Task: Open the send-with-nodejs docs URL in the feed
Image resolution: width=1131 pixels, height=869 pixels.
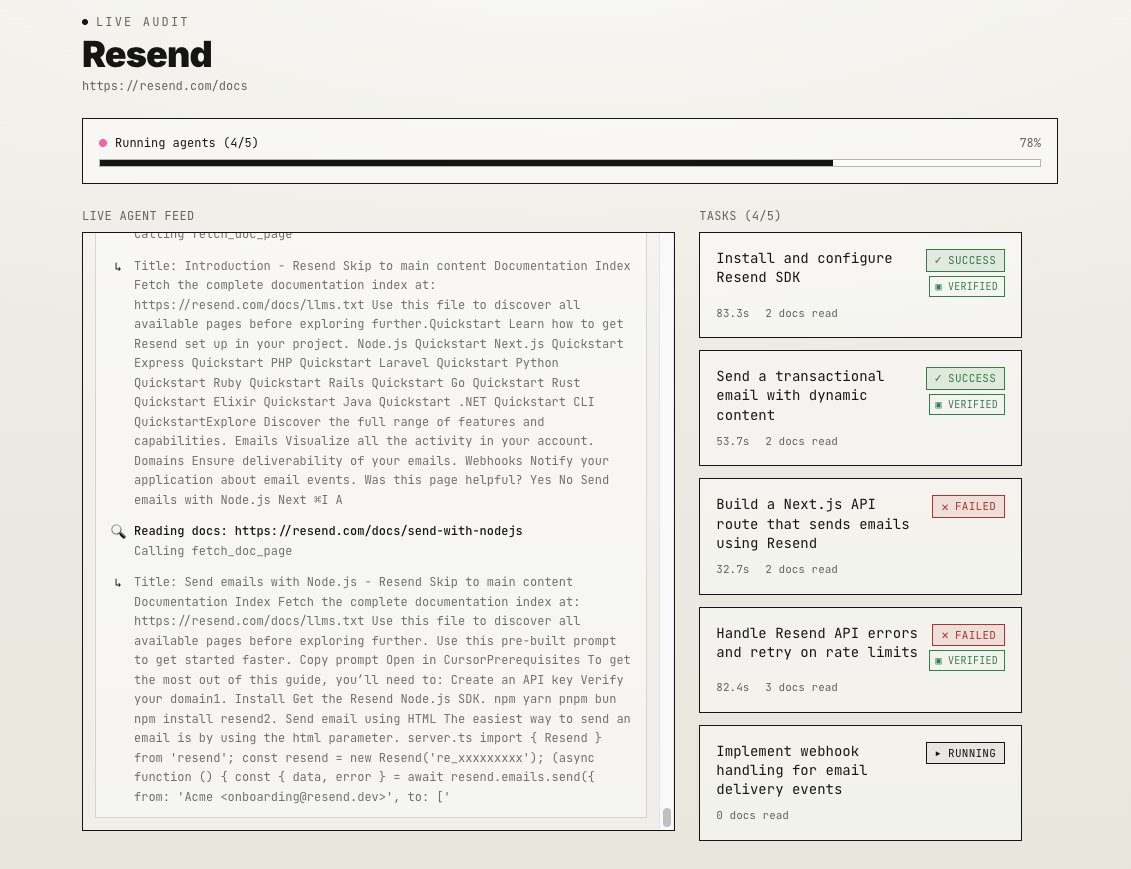Action: click(379, 531)
